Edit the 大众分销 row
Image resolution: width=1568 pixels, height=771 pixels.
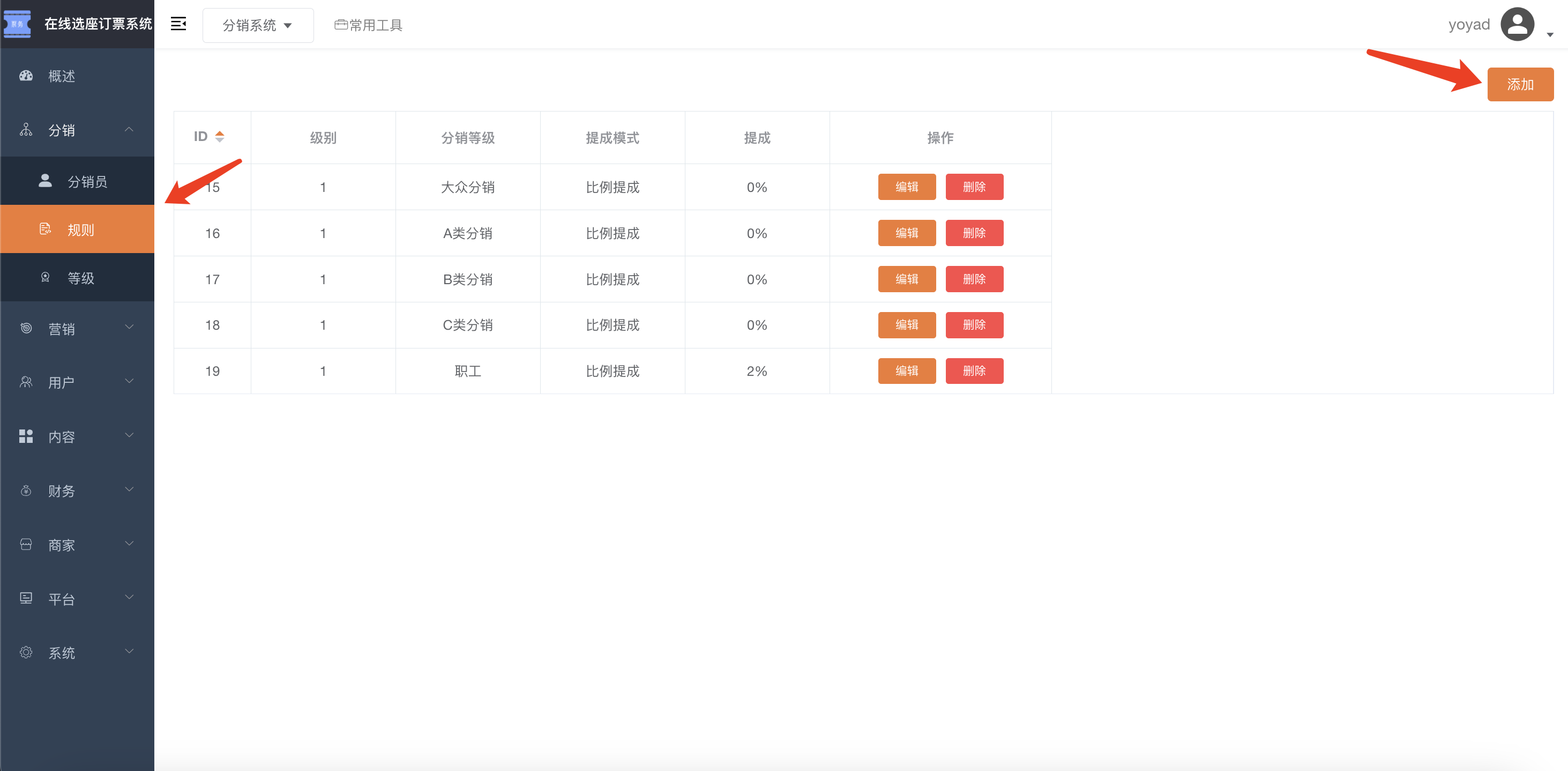coord(906,187)
